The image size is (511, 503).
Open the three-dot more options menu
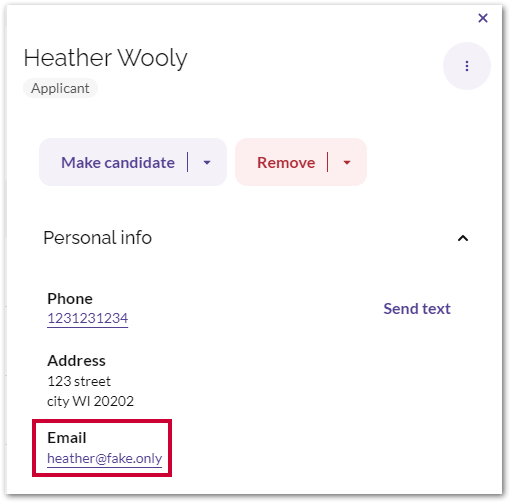(x=466, y=66)
